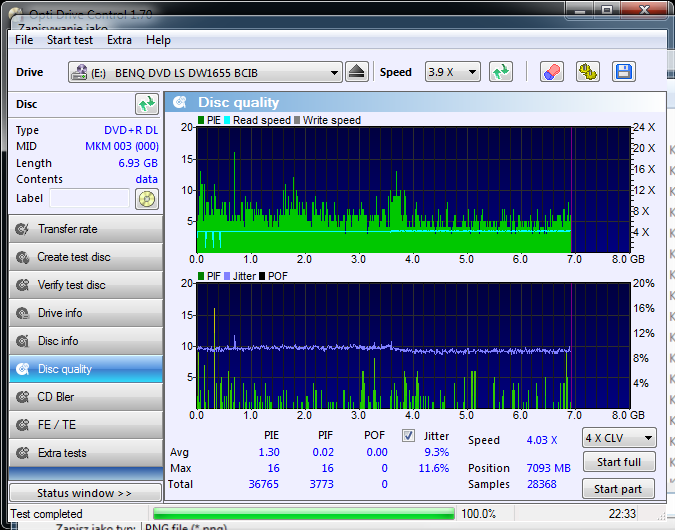Eject the disc with the eject icon
675x530 pixels.
tap(357, 72)
